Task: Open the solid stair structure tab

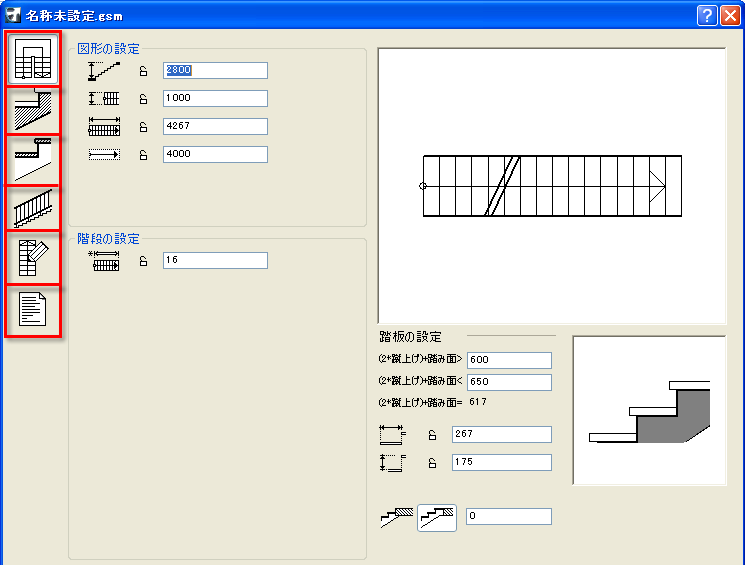Action: [x=33, y=110]
